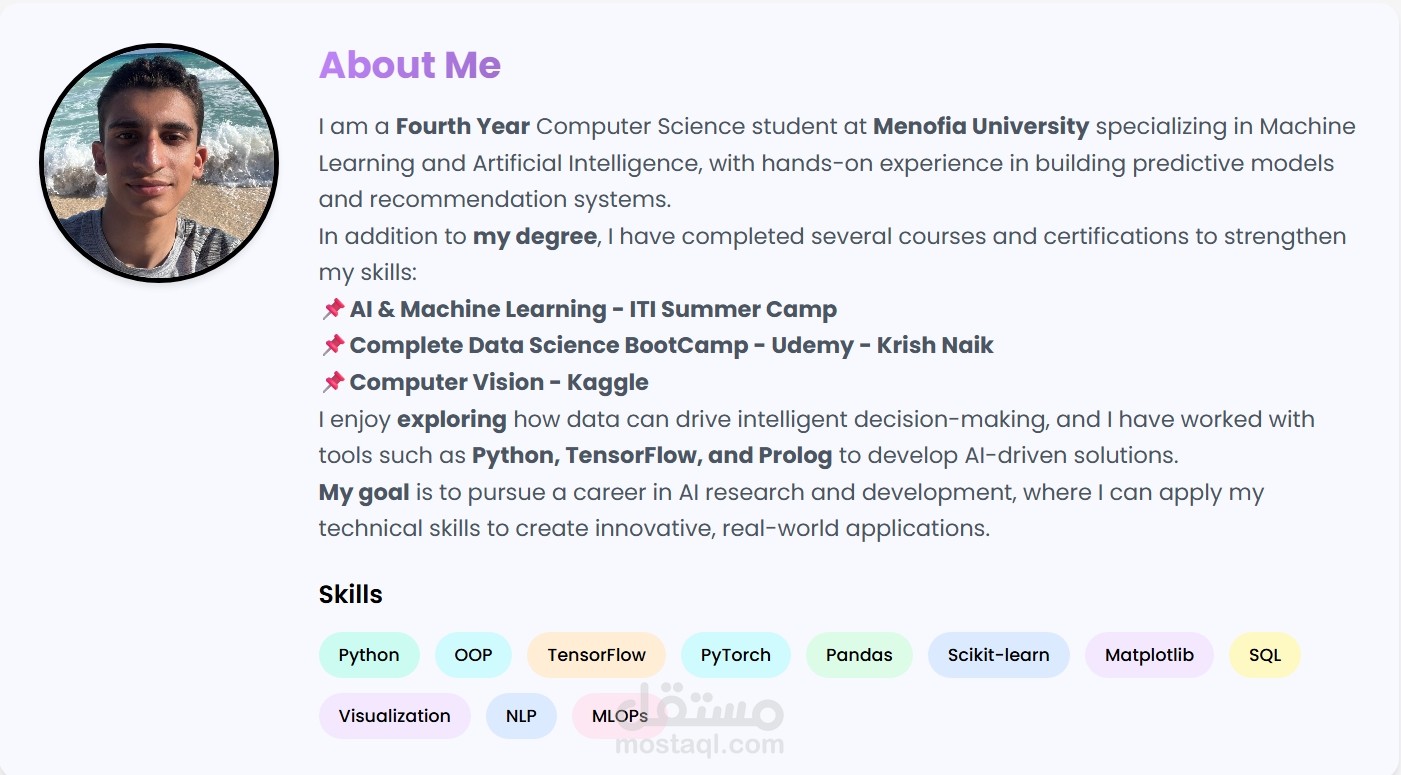Click the Visualization skill tag
The width and height of the screenshot is (1401, 775).
click(394, 716)
